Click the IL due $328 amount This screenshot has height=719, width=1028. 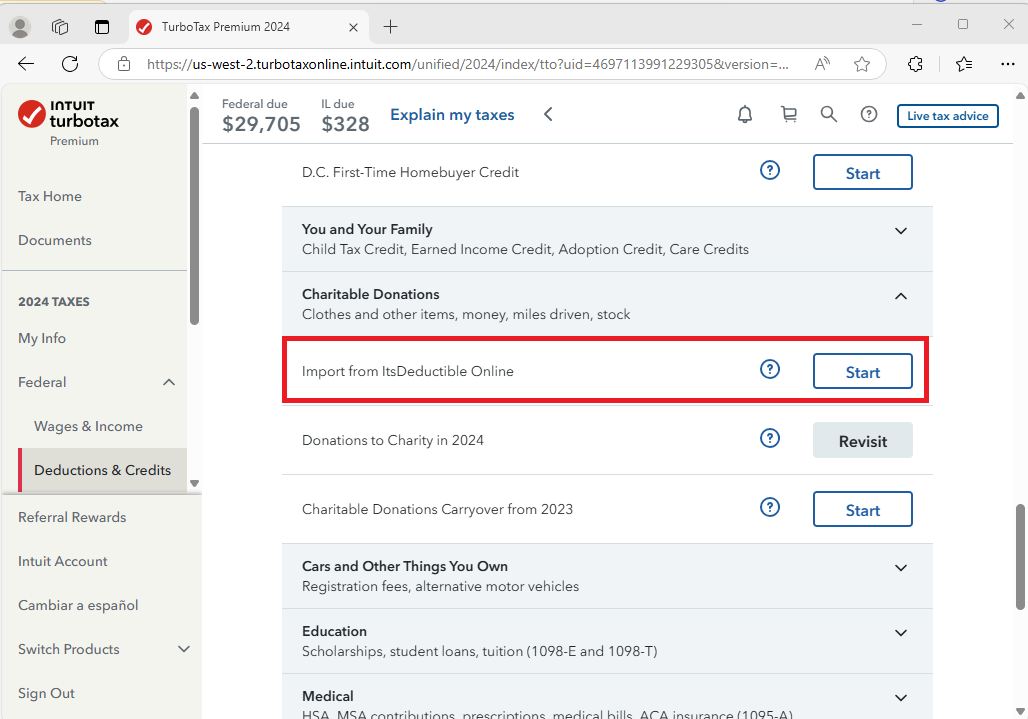click(x=345, y=123)
